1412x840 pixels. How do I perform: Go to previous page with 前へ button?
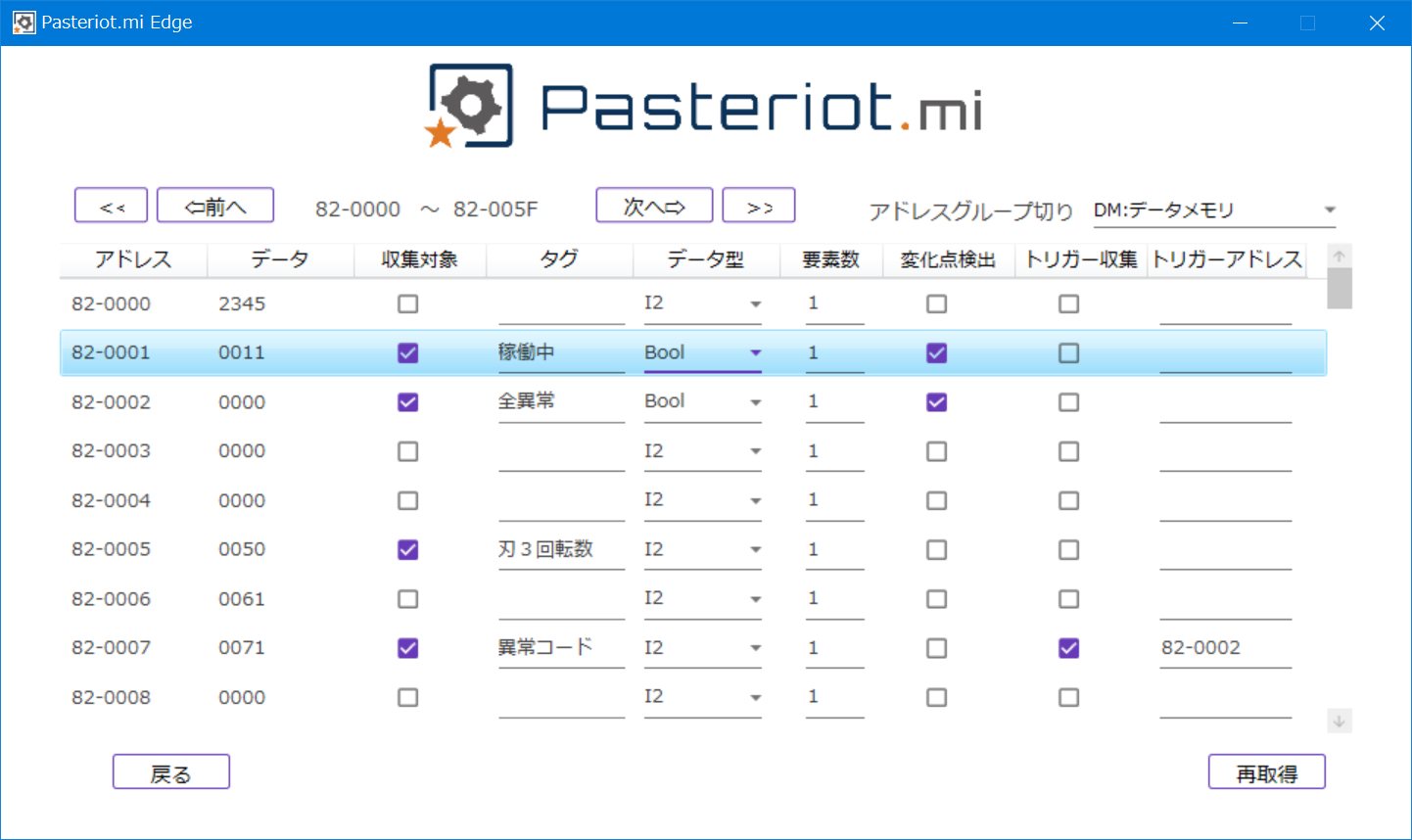[x=215, y=206]
